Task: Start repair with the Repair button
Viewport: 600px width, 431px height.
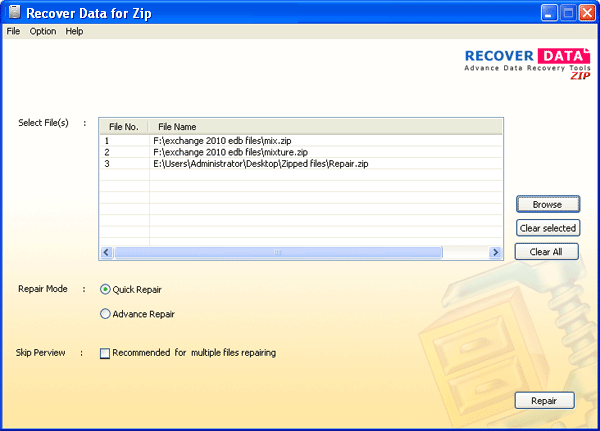Action: 544,401
